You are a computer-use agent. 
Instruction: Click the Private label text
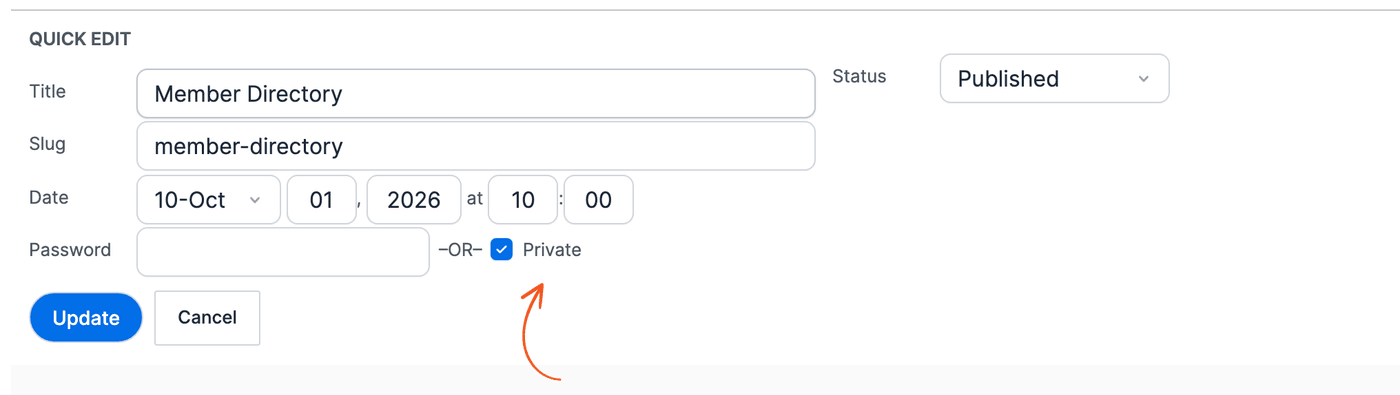[552, 250]
